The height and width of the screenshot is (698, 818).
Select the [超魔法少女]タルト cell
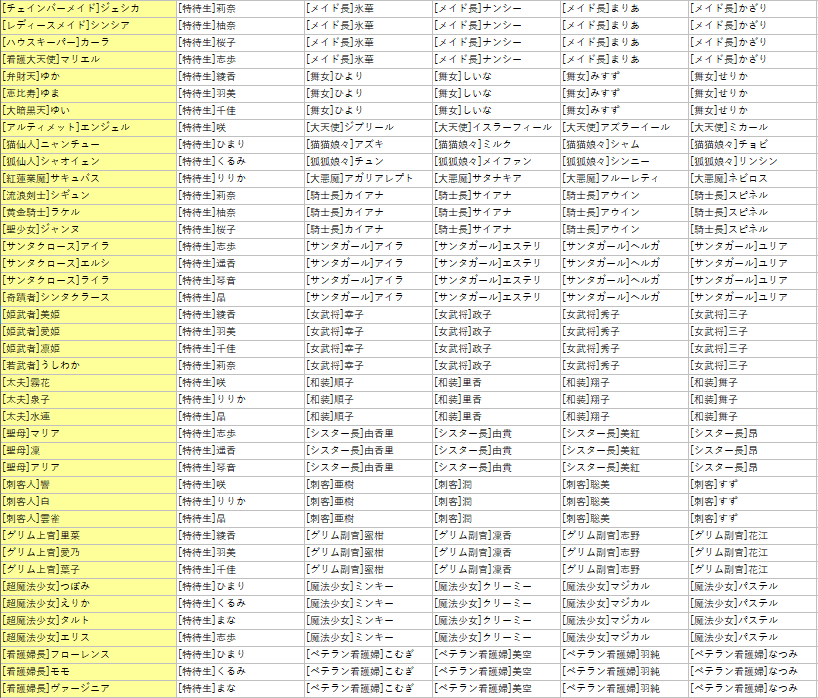tap(87, 620)
